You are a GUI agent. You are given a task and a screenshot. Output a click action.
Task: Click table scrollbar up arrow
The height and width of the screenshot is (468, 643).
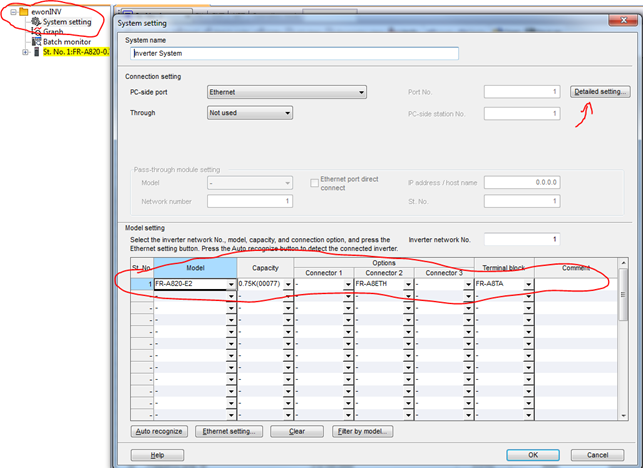623,263
